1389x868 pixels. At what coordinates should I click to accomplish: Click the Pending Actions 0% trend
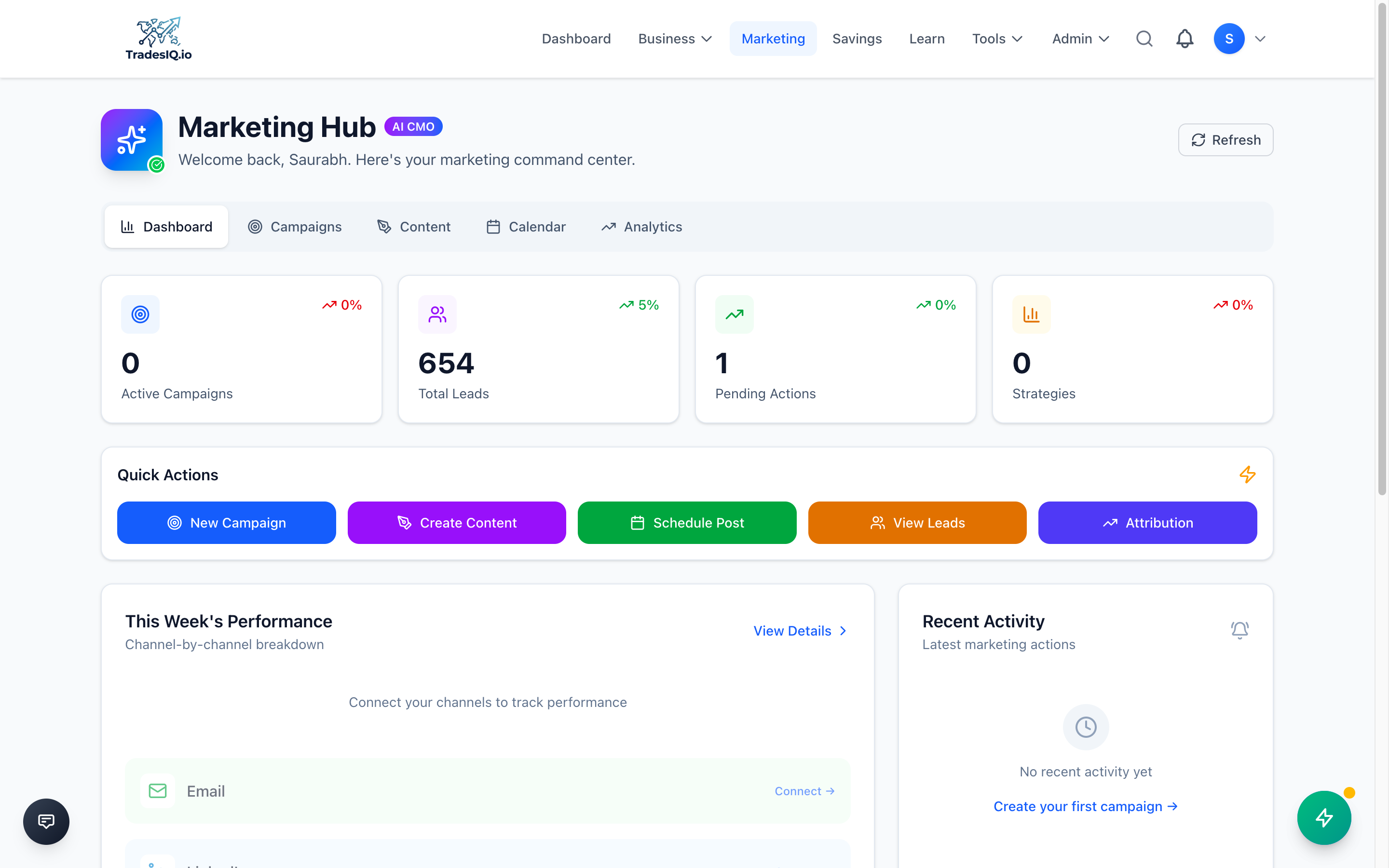(x=936, y=305)
